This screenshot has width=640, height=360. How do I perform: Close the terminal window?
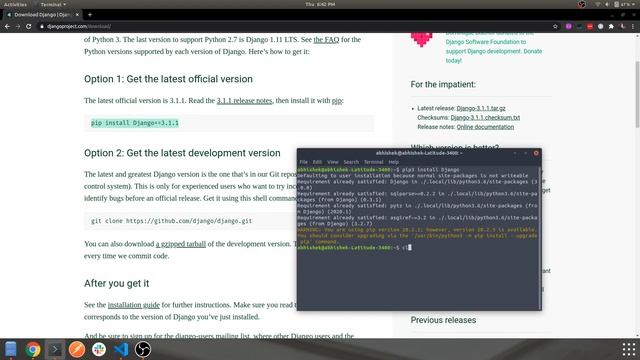pos(536,153)
